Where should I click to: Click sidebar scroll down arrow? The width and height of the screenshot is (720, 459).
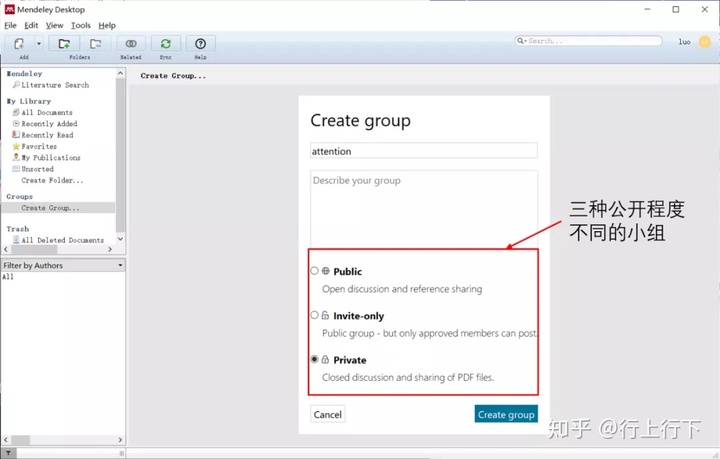coord(120,239)
